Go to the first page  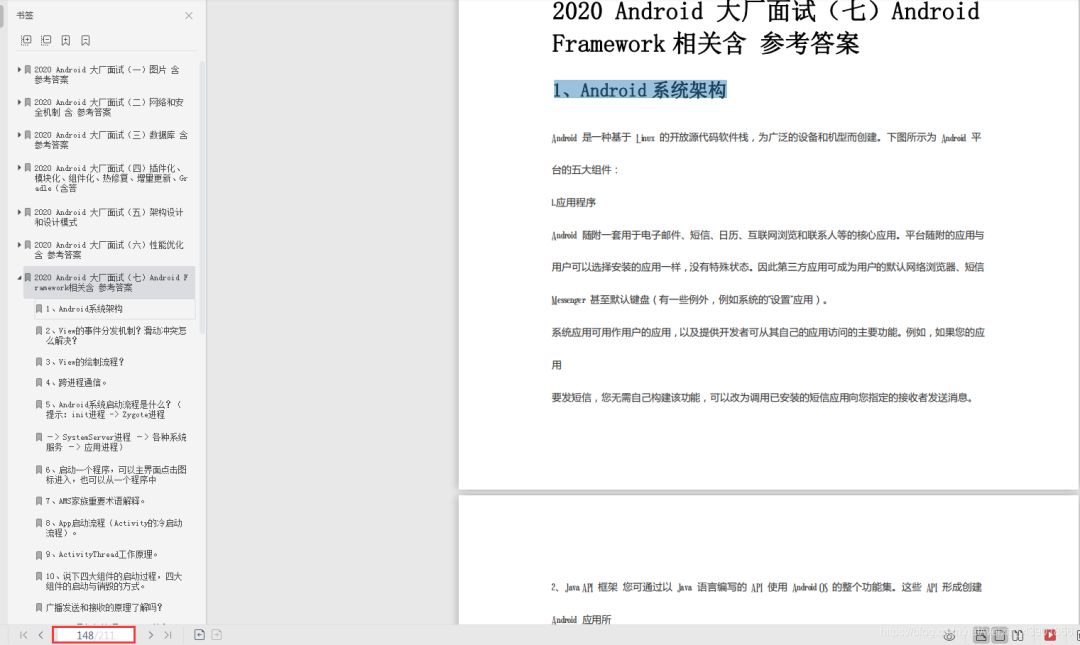coord(24,635)
